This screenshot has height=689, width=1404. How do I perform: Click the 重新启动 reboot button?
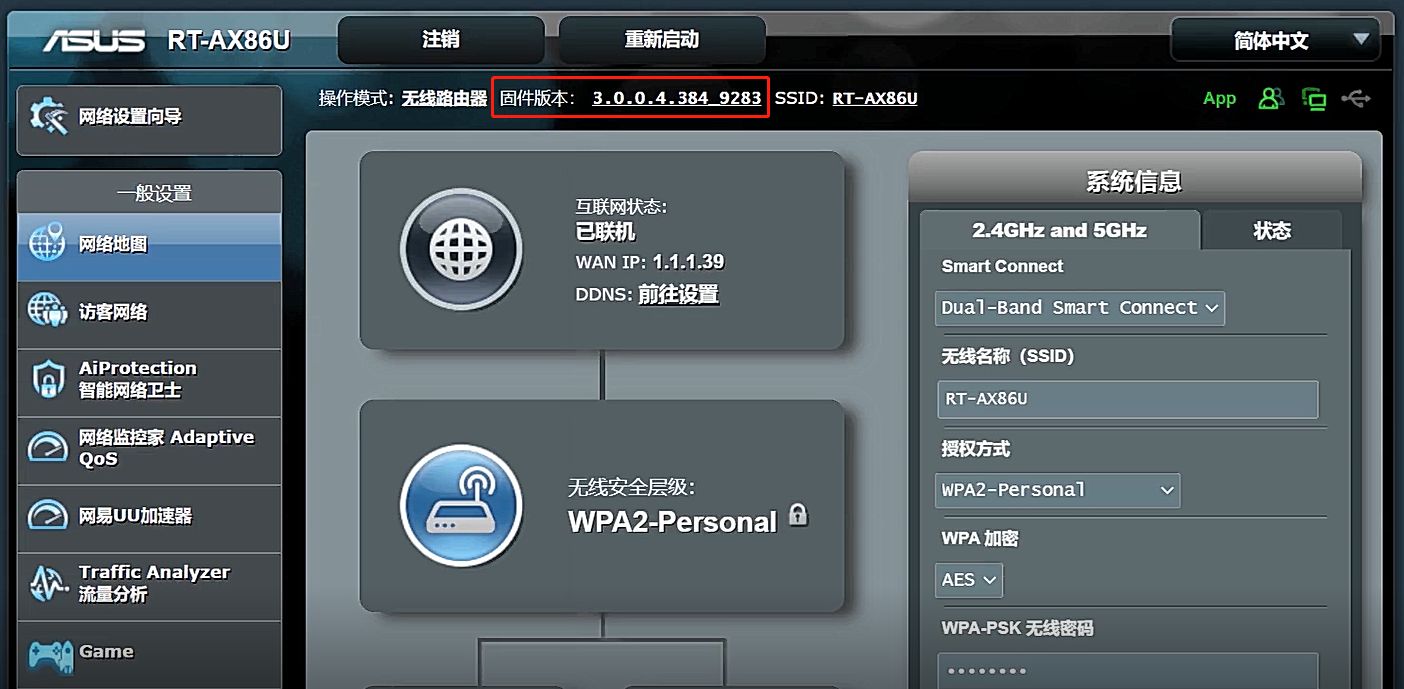661,40
